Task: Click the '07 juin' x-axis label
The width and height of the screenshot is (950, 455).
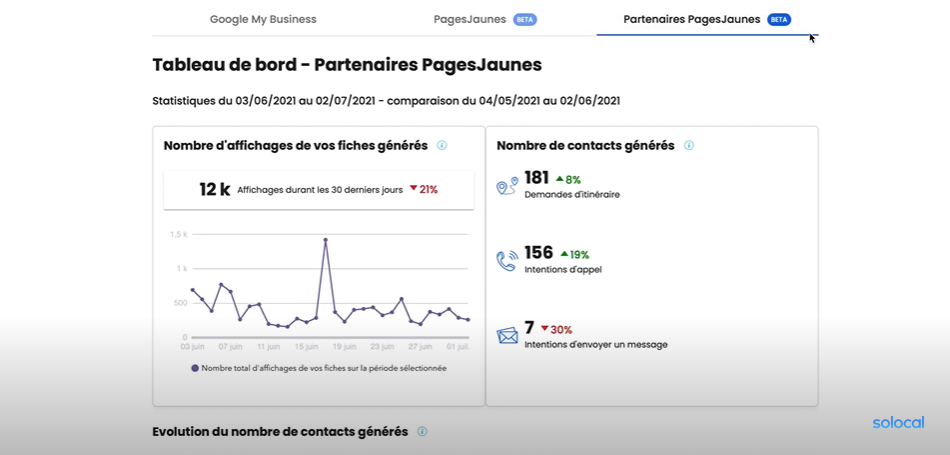Action: coord(231,347)
